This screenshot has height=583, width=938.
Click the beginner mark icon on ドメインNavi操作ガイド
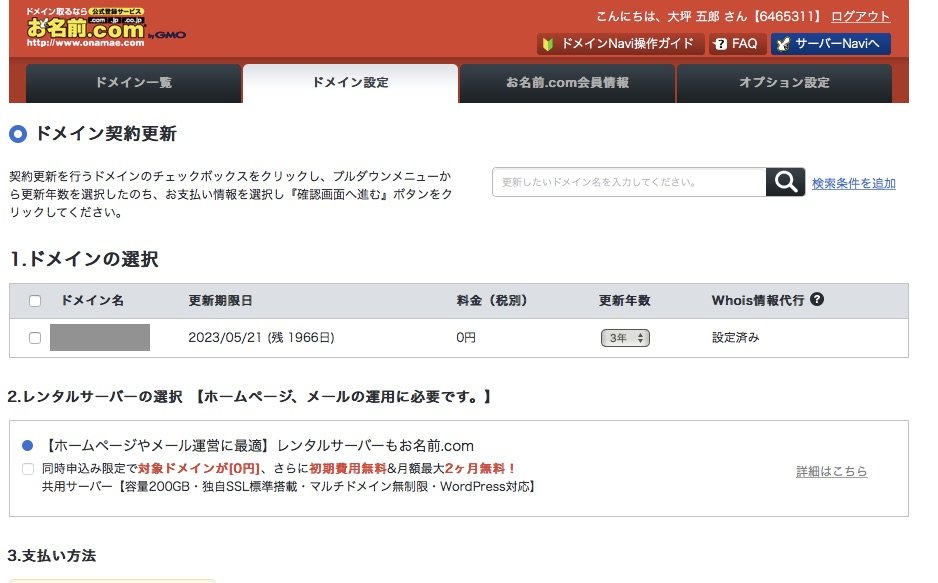[x=547, y=44]
